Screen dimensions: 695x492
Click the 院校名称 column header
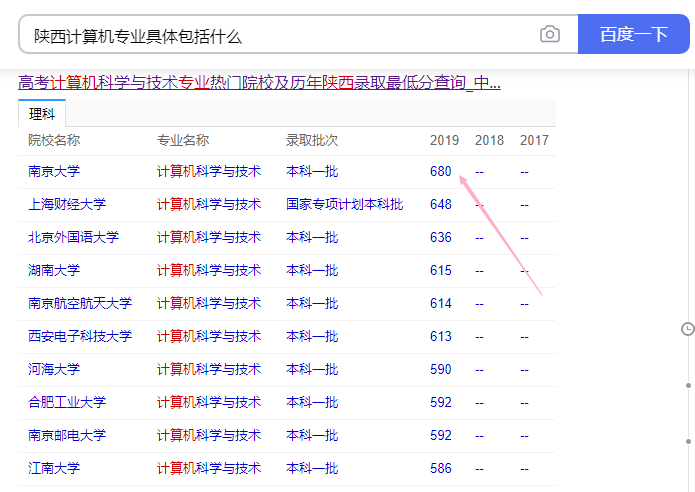click(x=54, y=140)
